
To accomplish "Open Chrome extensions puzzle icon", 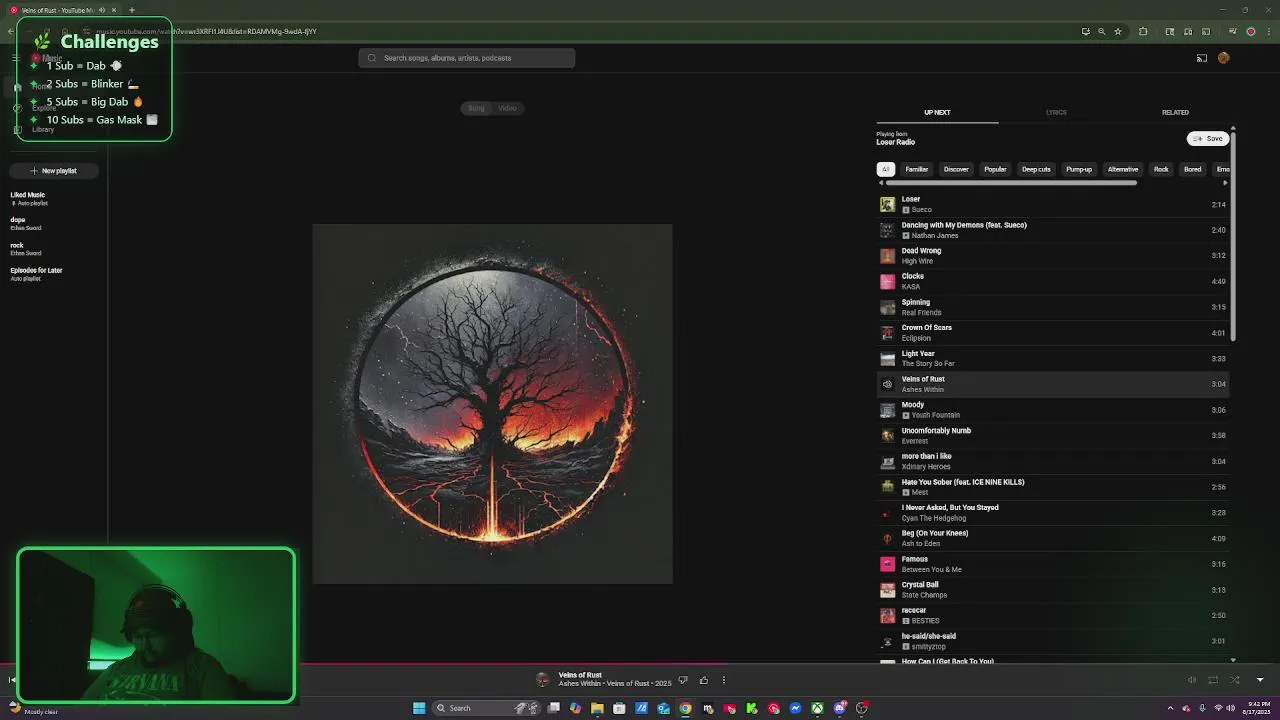I will pos(1143,31).
